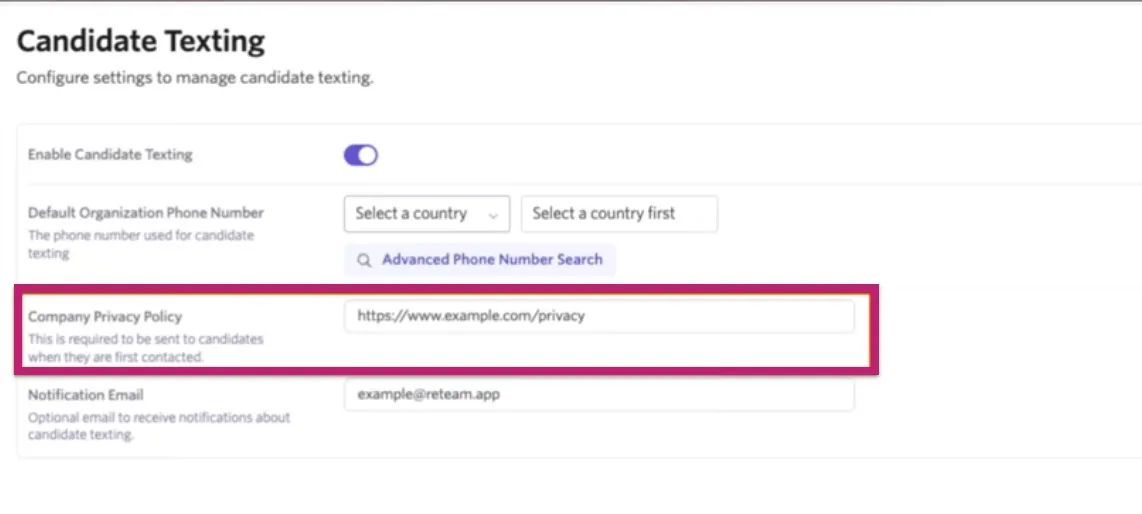Screen dimensions: 1142x514
Task: Click the Enable Candidate Texting label
Action: pos(110,154)
